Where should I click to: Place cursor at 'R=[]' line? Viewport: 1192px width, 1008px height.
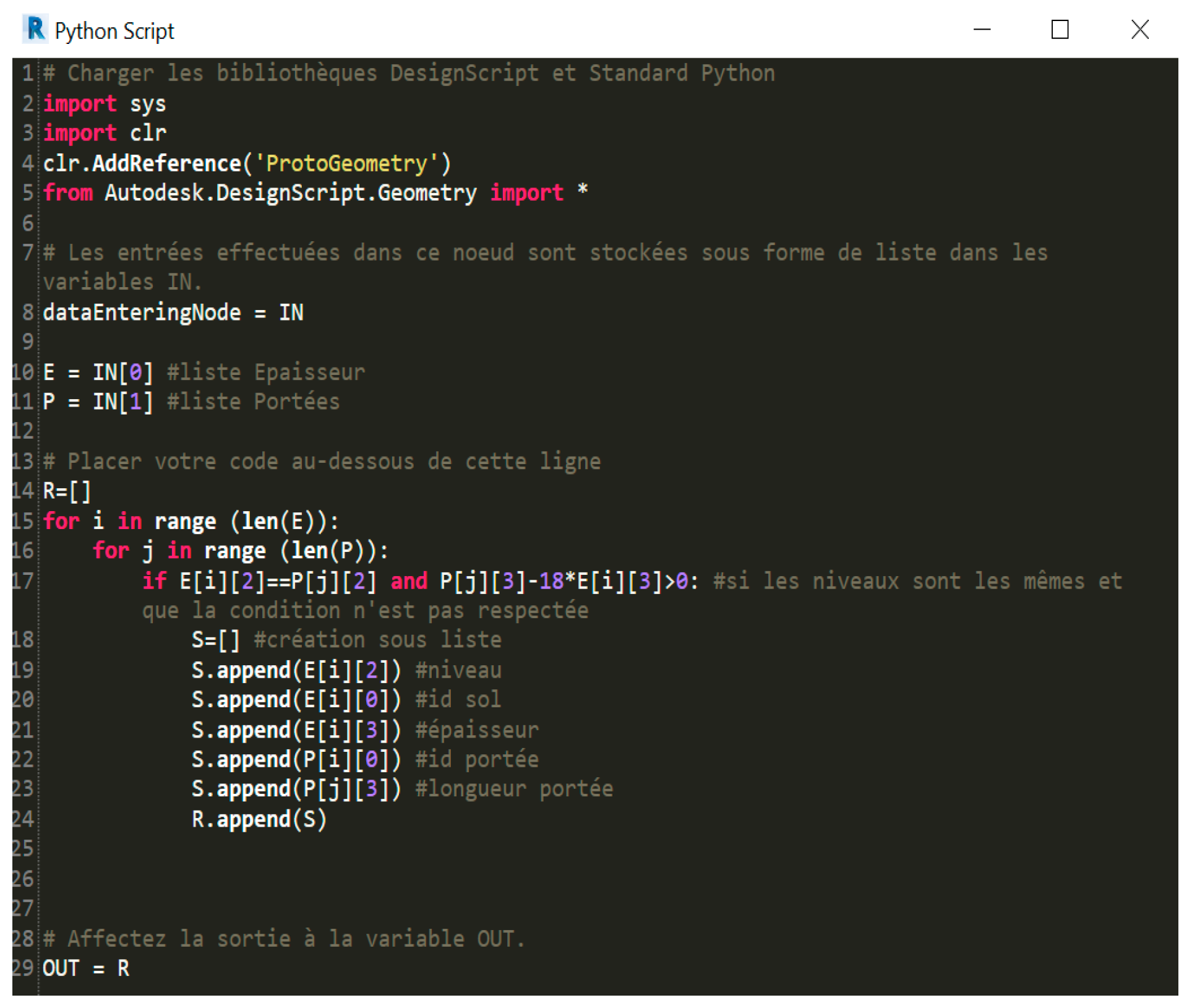pyautogui.click(x=67, y=491)
